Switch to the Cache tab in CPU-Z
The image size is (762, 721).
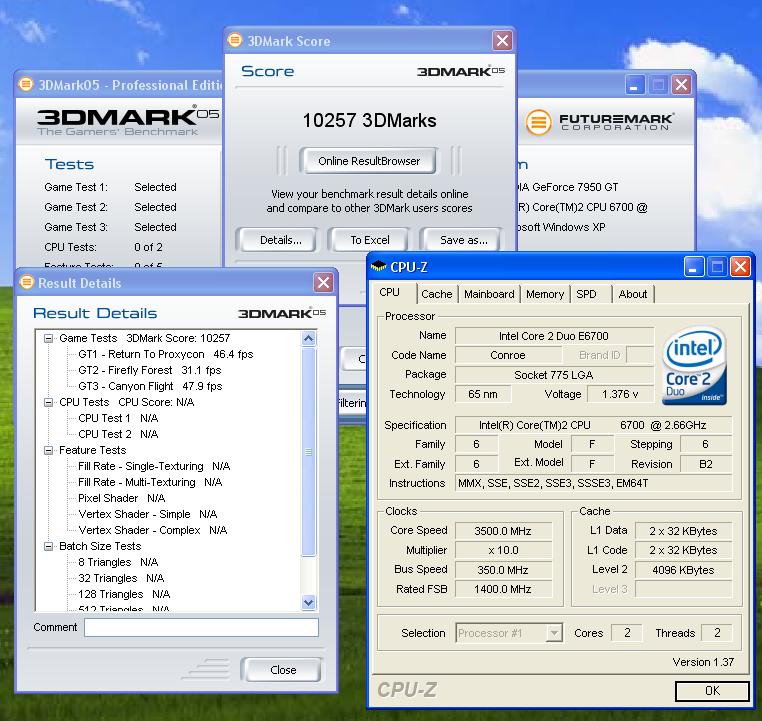point(436,294)
